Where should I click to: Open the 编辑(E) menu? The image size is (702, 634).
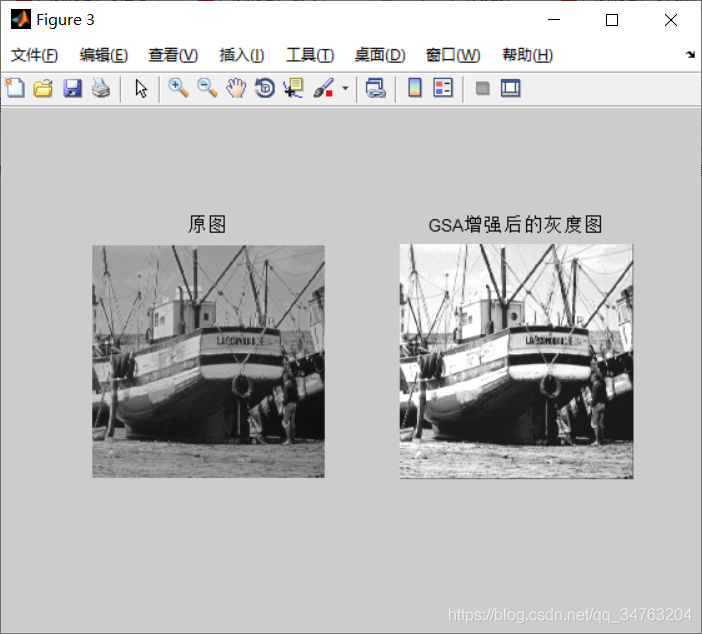103,55
